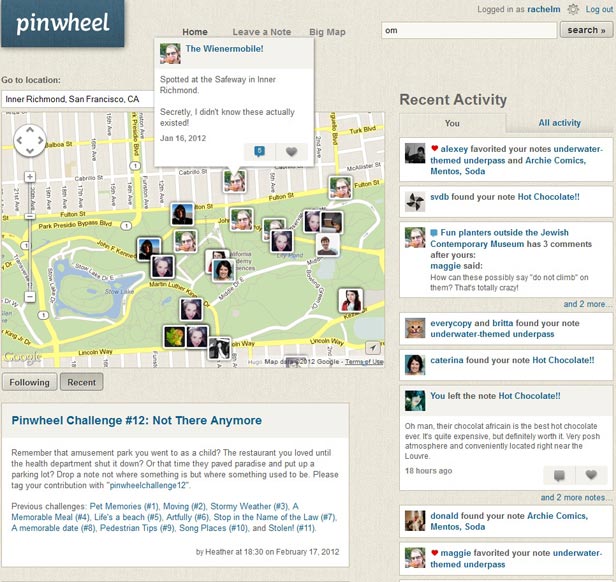Open britta user link
This screenshot has height=582, width=616.
pos(502,323)
